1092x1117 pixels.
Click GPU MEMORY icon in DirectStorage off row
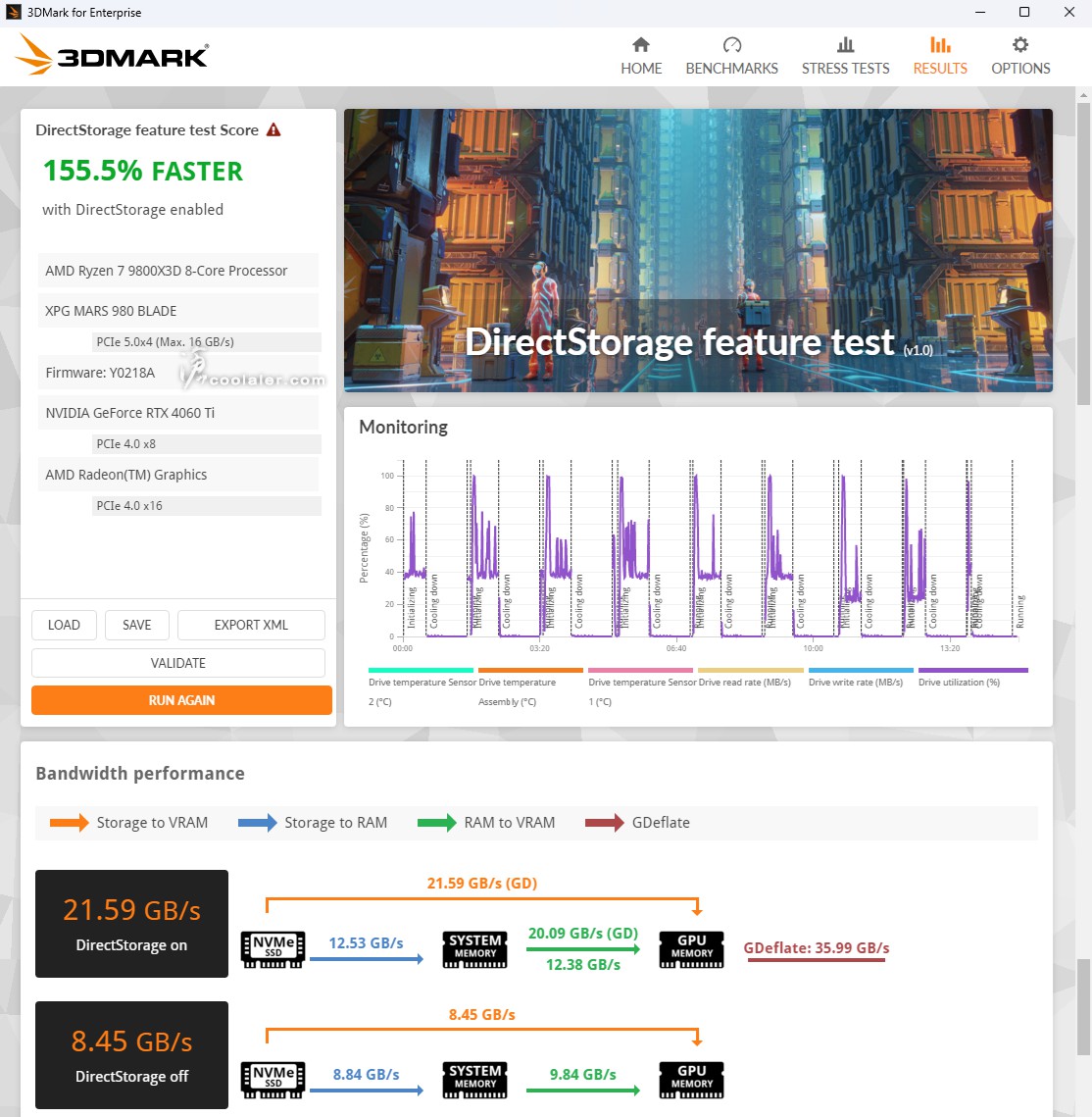(x=691, y=1080)
